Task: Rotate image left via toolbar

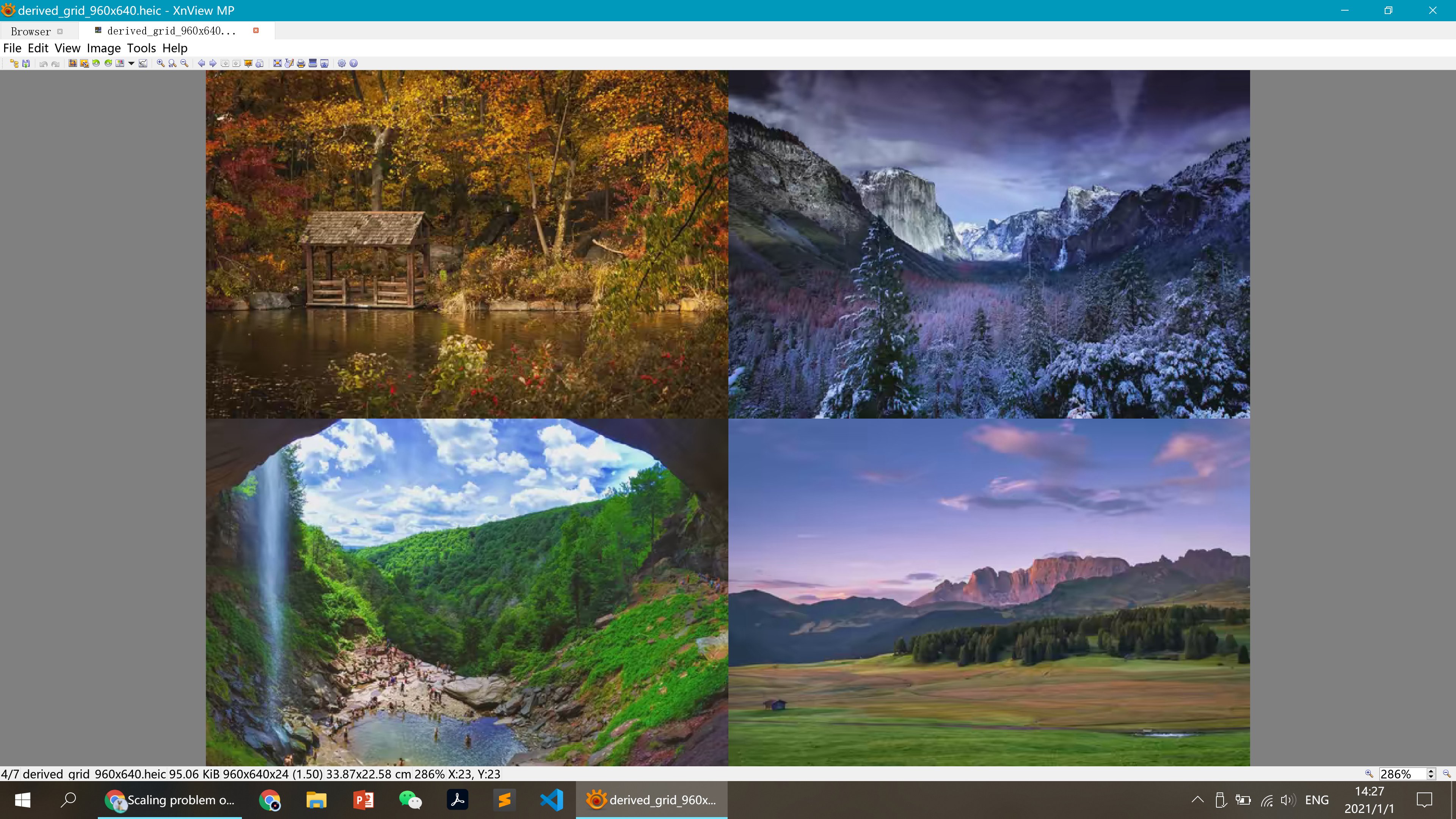Action: pyautogui.click(x=96, y=63)
